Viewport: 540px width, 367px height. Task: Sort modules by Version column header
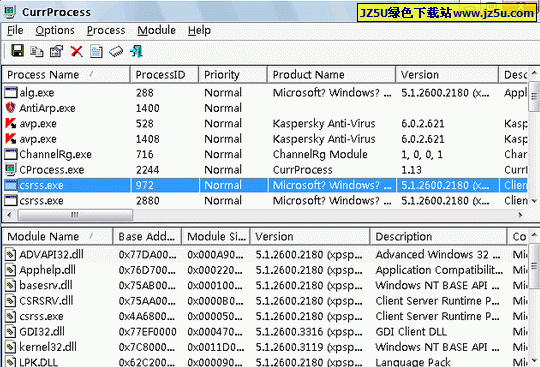[310, 237]
